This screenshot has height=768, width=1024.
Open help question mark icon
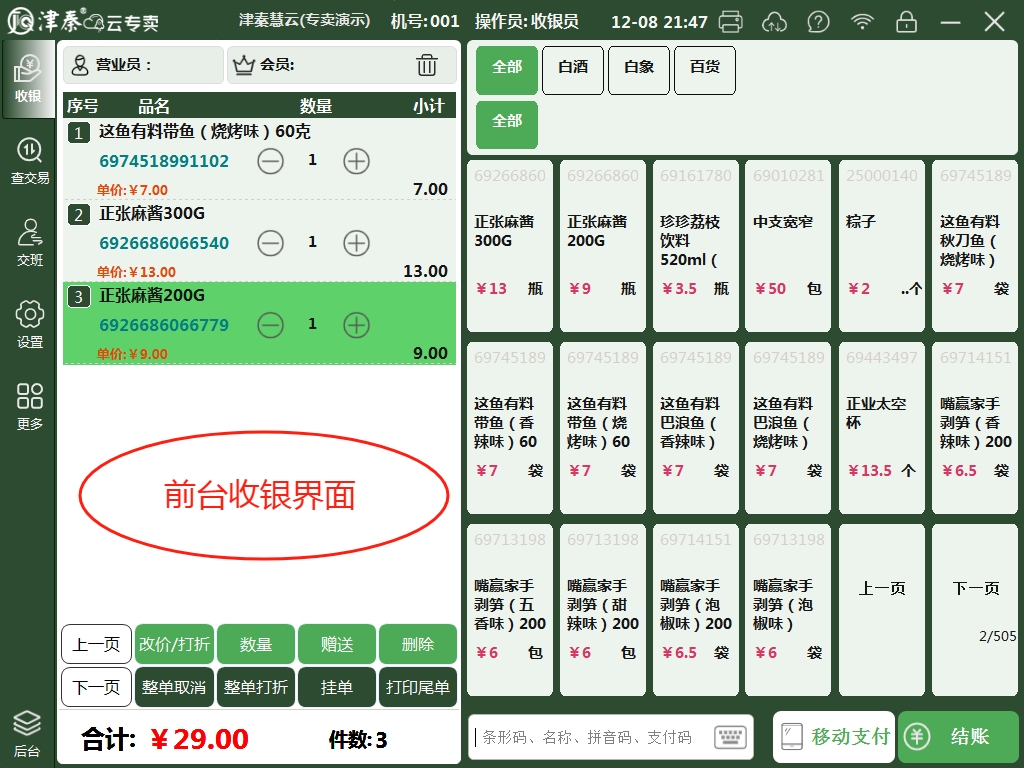tap(818, 21)
